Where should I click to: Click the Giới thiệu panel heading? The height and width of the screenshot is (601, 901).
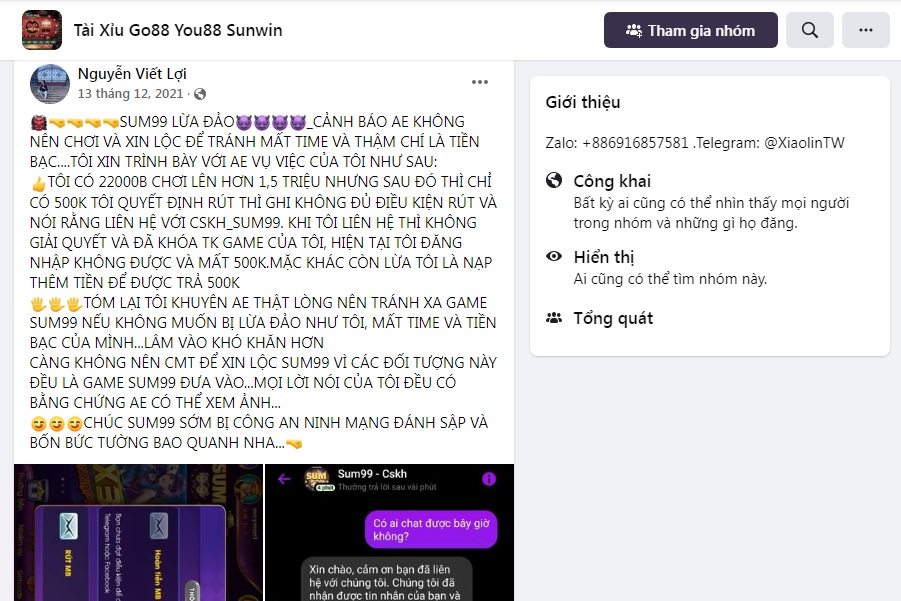[x=583, y=102]
